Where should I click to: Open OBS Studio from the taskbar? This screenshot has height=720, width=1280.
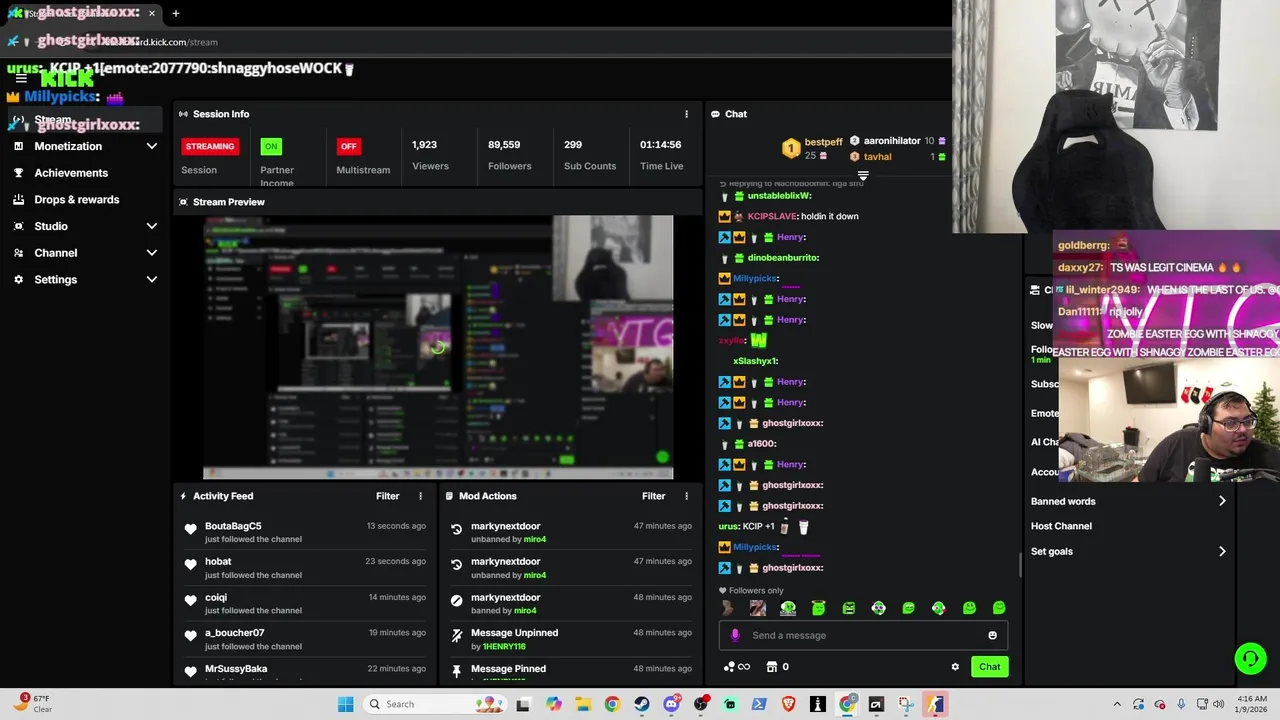coord(700,704)
